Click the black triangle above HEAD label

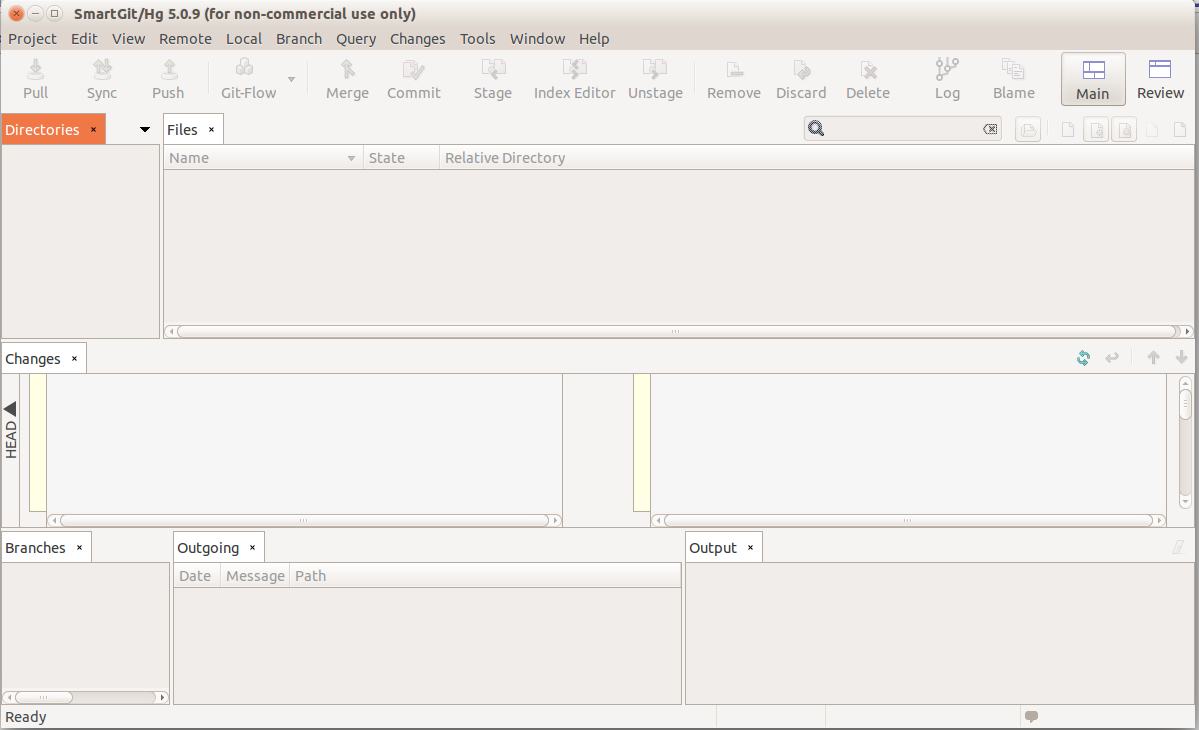click(11, 409)
